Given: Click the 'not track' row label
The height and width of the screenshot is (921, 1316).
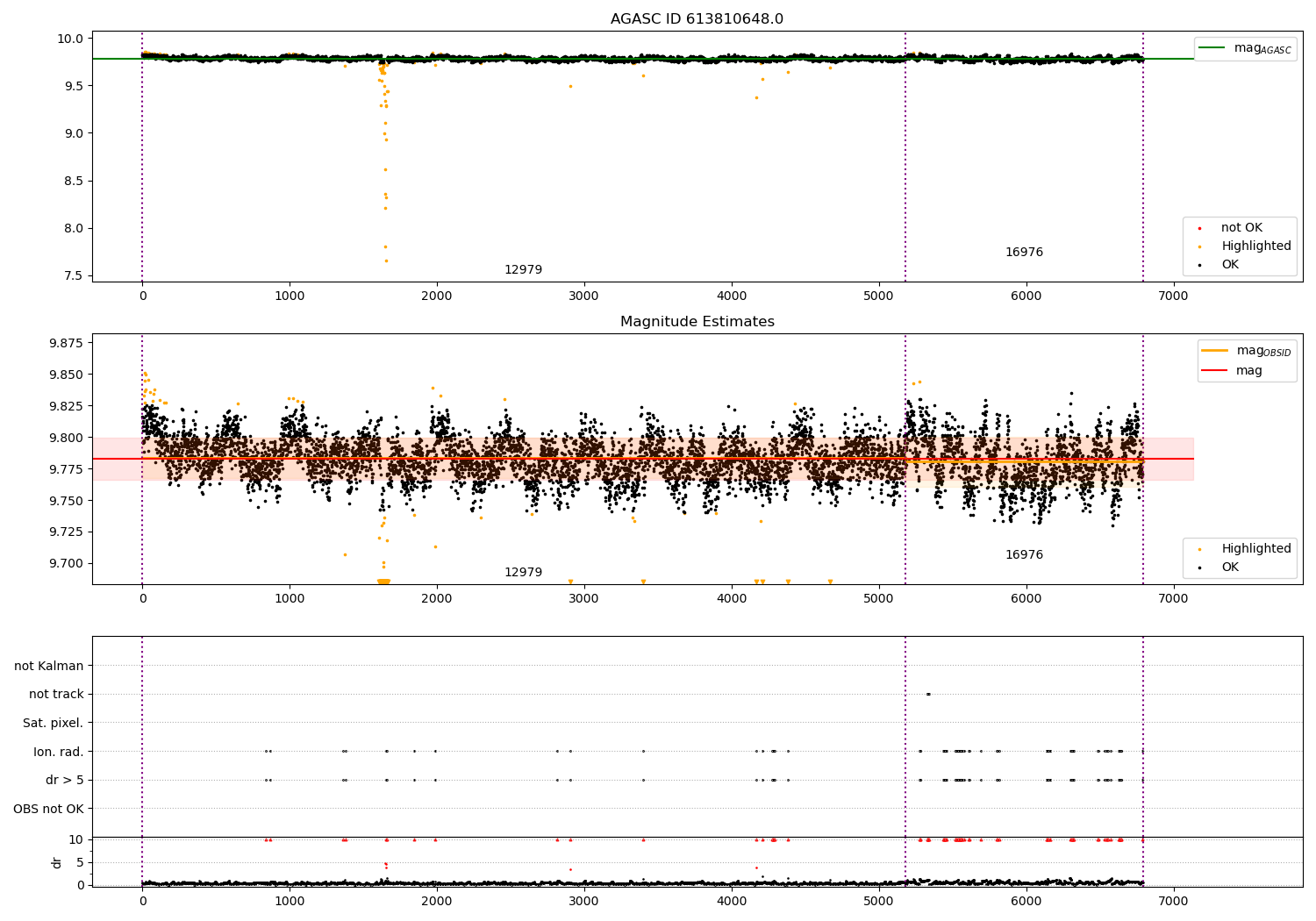Looking at the screenshot, I should coord(56,695).
